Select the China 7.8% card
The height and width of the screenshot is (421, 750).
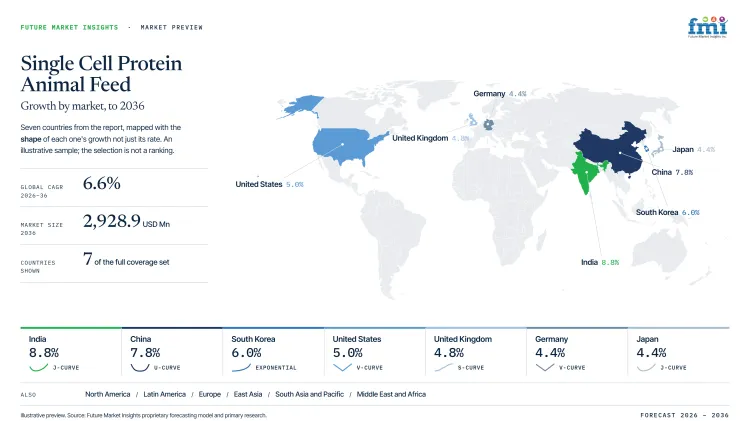pos(172,352)
